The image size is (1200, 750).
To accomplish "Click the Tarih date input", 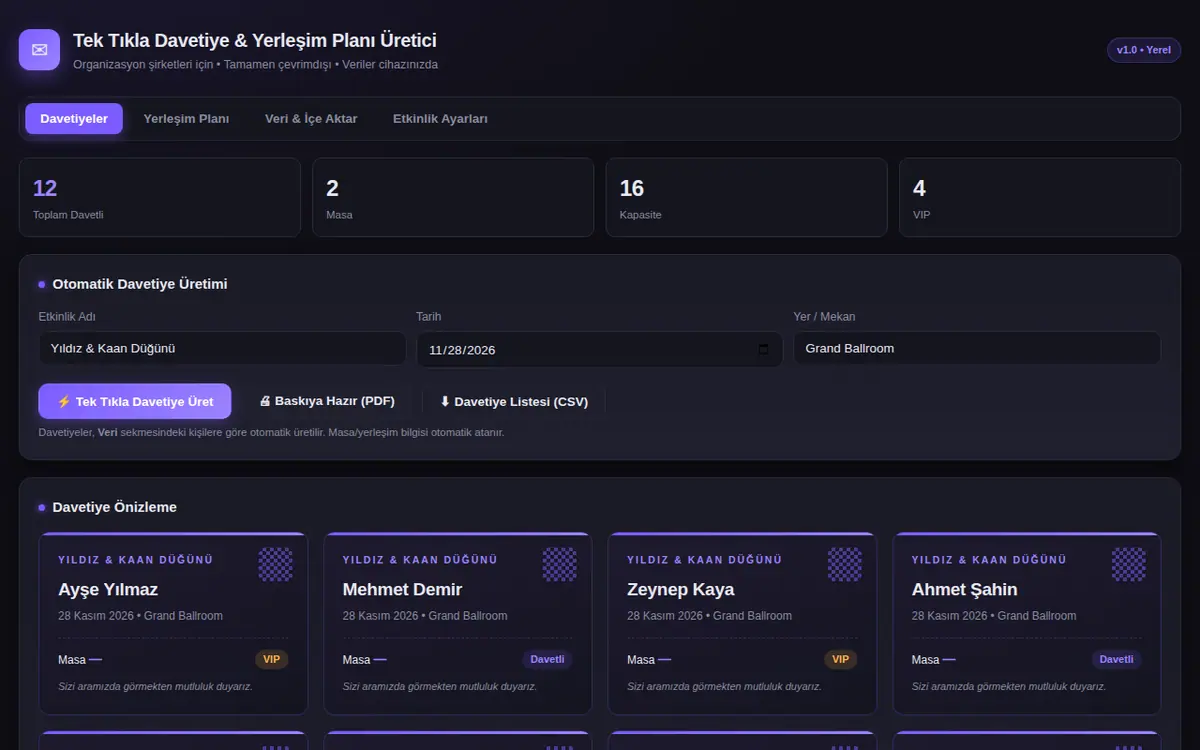I will point(599,349).
